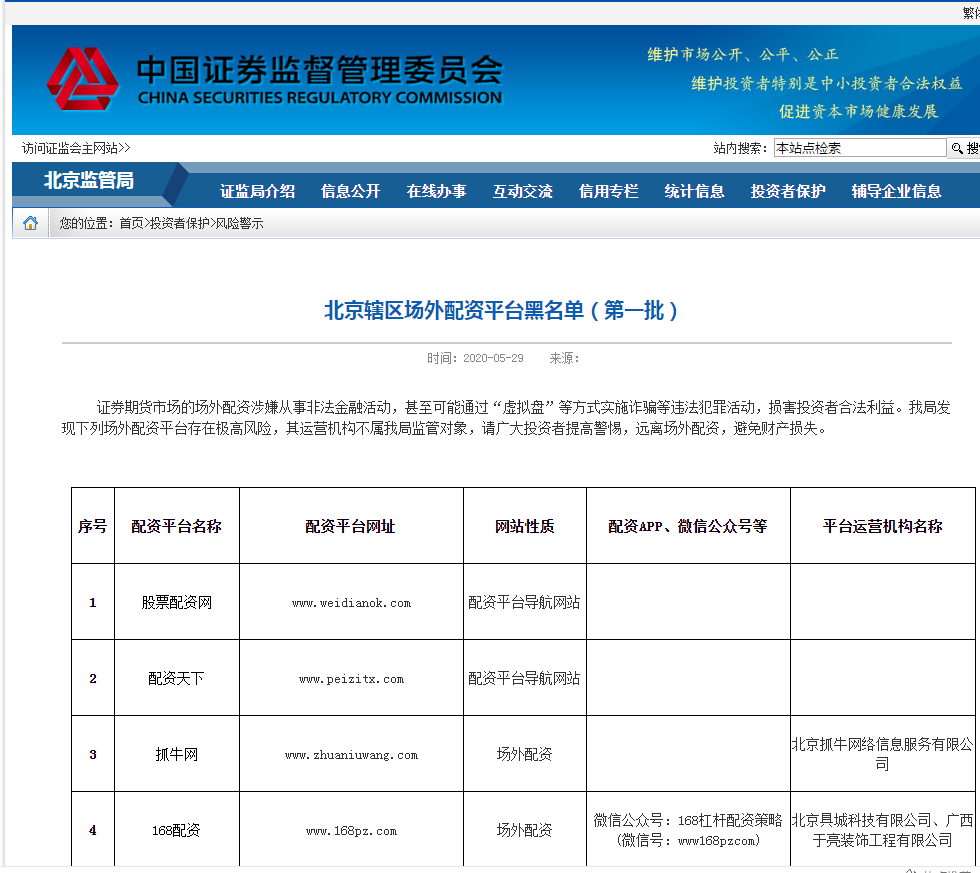The width and height of the screenshot is (980, 873).
Task: Open the 统计信息 section
Action: (x=693, y=191)
